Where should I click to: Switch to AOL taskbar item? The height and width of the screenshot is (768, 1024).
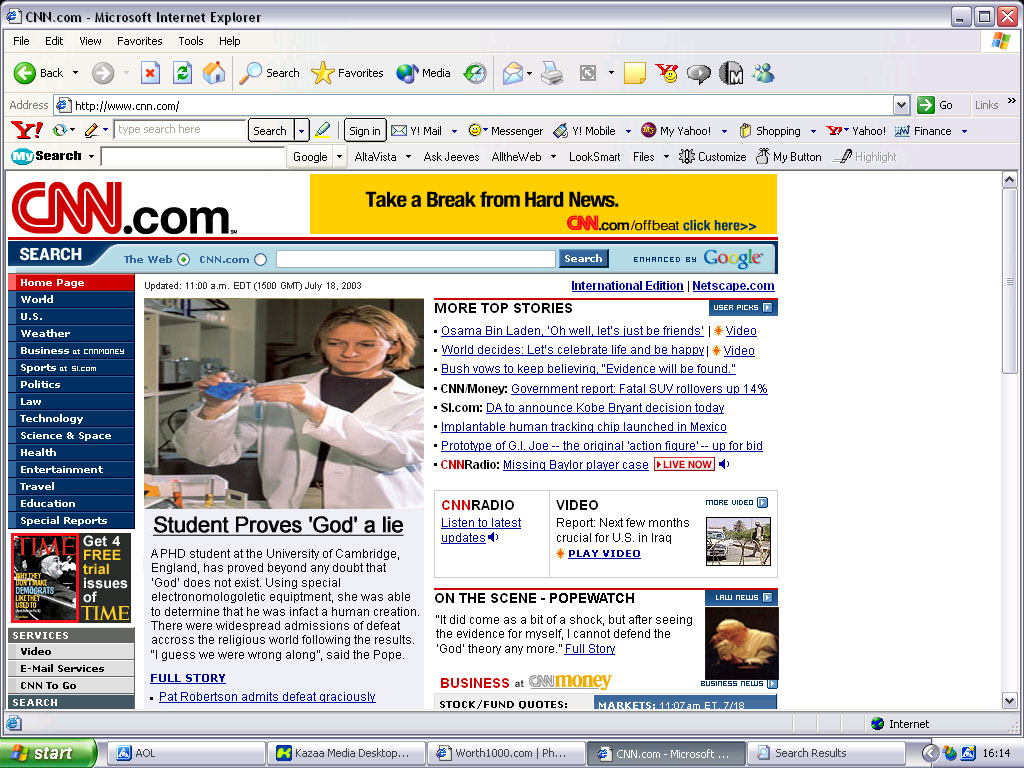pyautogui.click(x=186, y=753)
